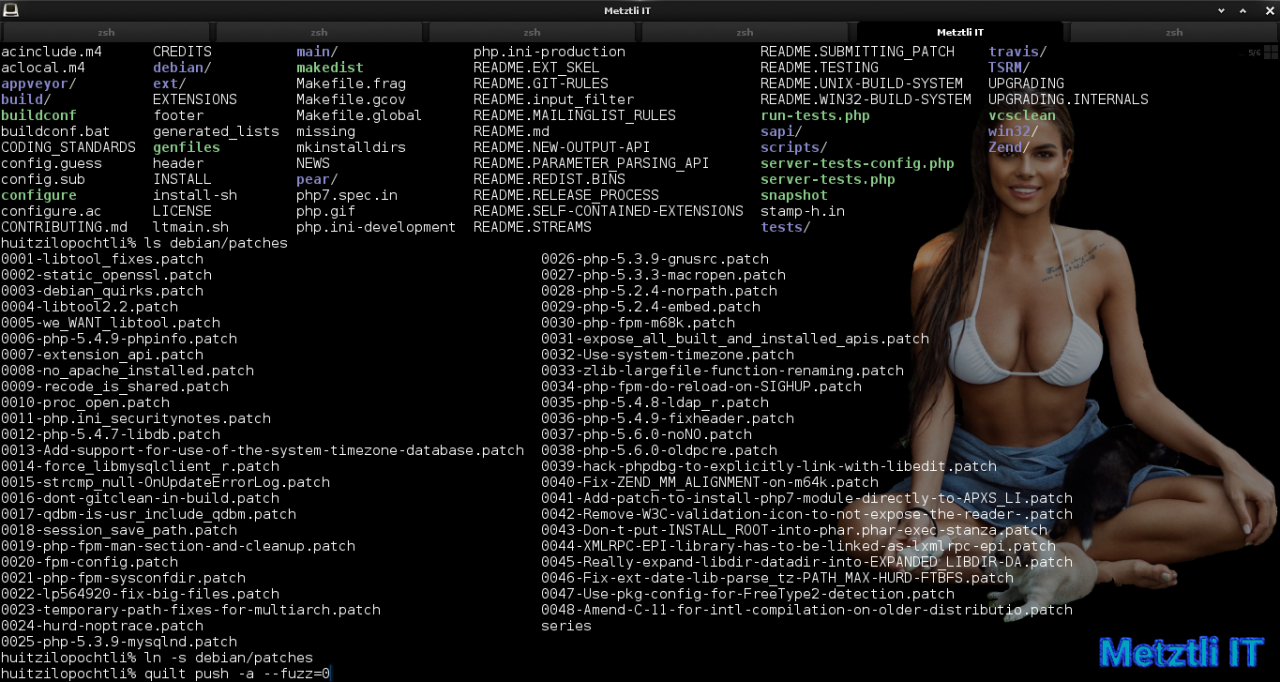Click the makedist entry
Viewport: 1280px width, 682px height.
[x=330, y=67]
